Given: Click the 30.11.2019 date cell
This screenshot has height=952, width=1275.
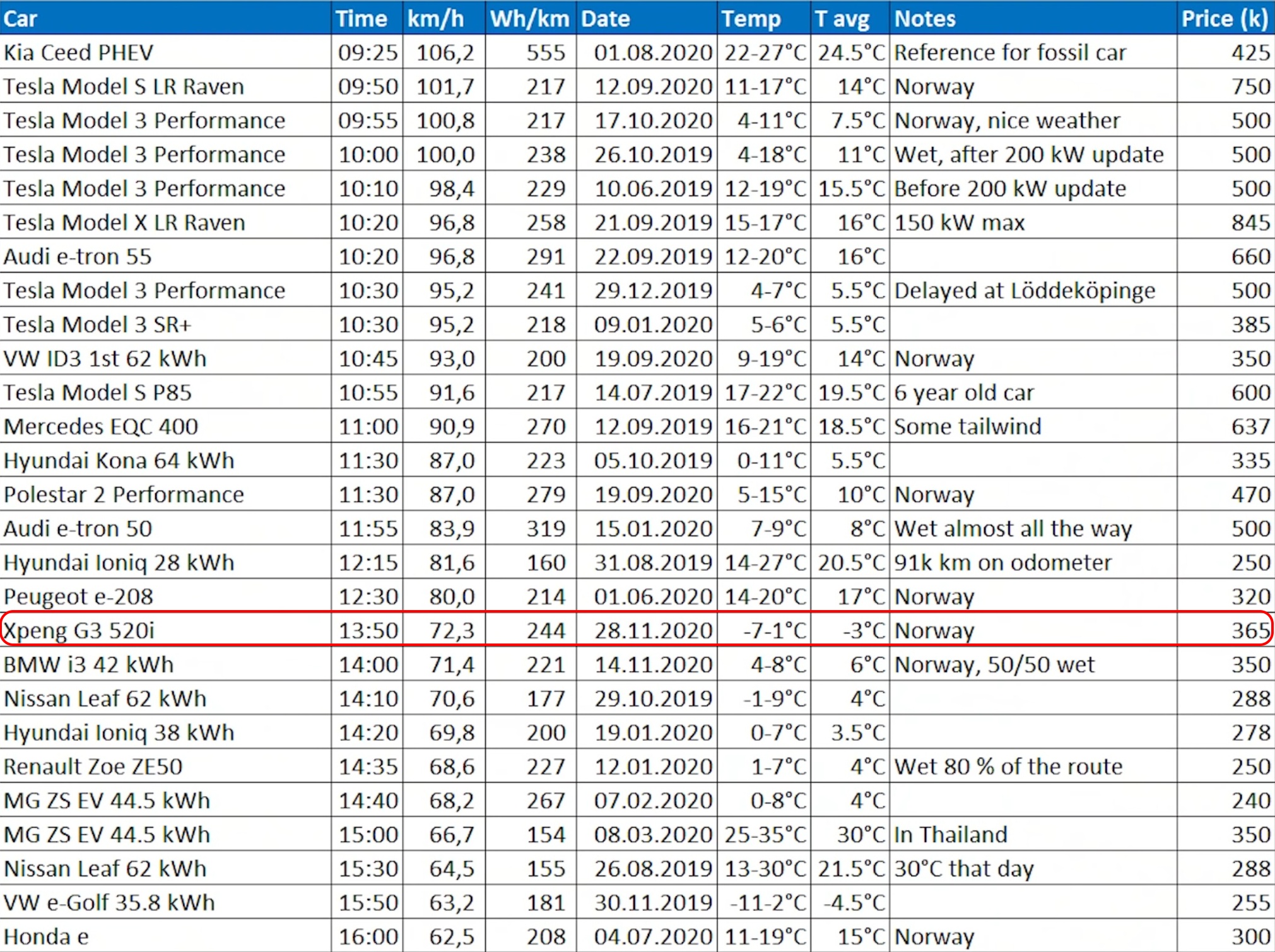Looking at the screenshot, I should pos(647,902).
